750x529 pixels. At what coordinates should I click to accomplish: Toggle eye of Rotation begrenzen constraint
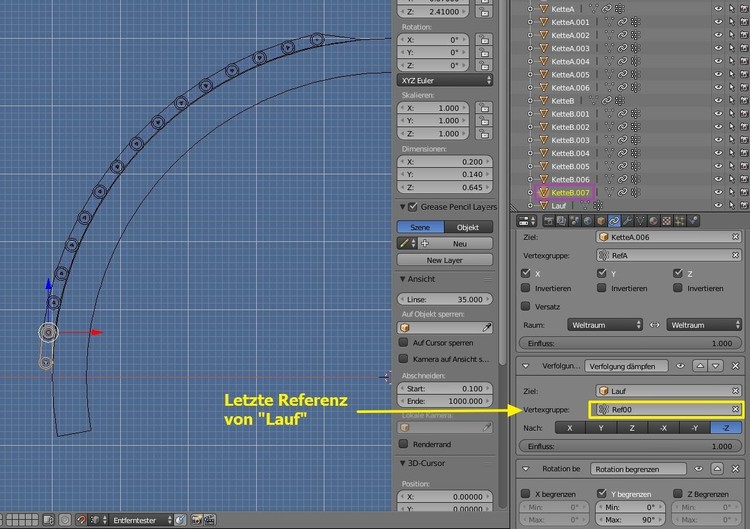tap(699, 469)
